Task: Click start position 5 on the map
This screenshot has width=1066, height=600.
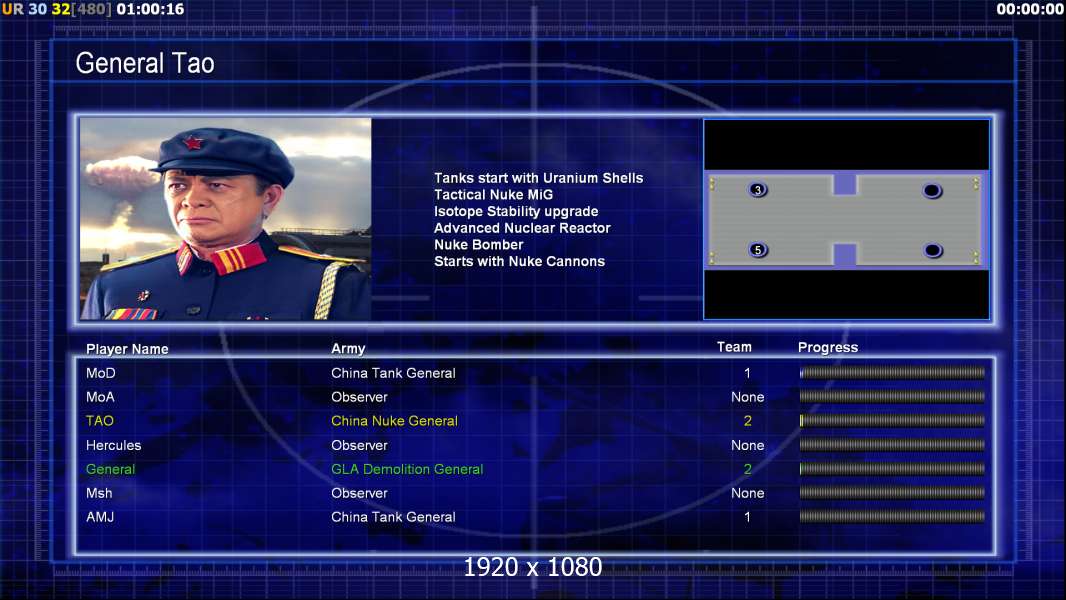Action: [758, 249]
